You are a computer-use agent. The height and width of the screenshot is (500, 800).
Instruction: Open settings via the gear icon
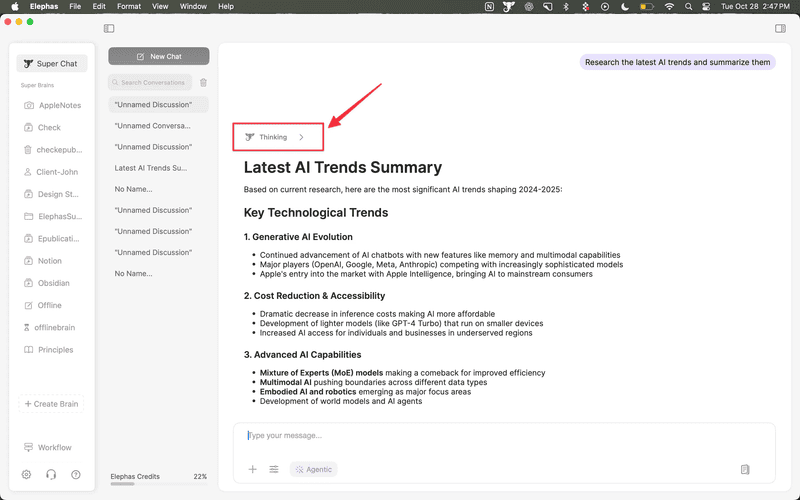tap(27, 475)
